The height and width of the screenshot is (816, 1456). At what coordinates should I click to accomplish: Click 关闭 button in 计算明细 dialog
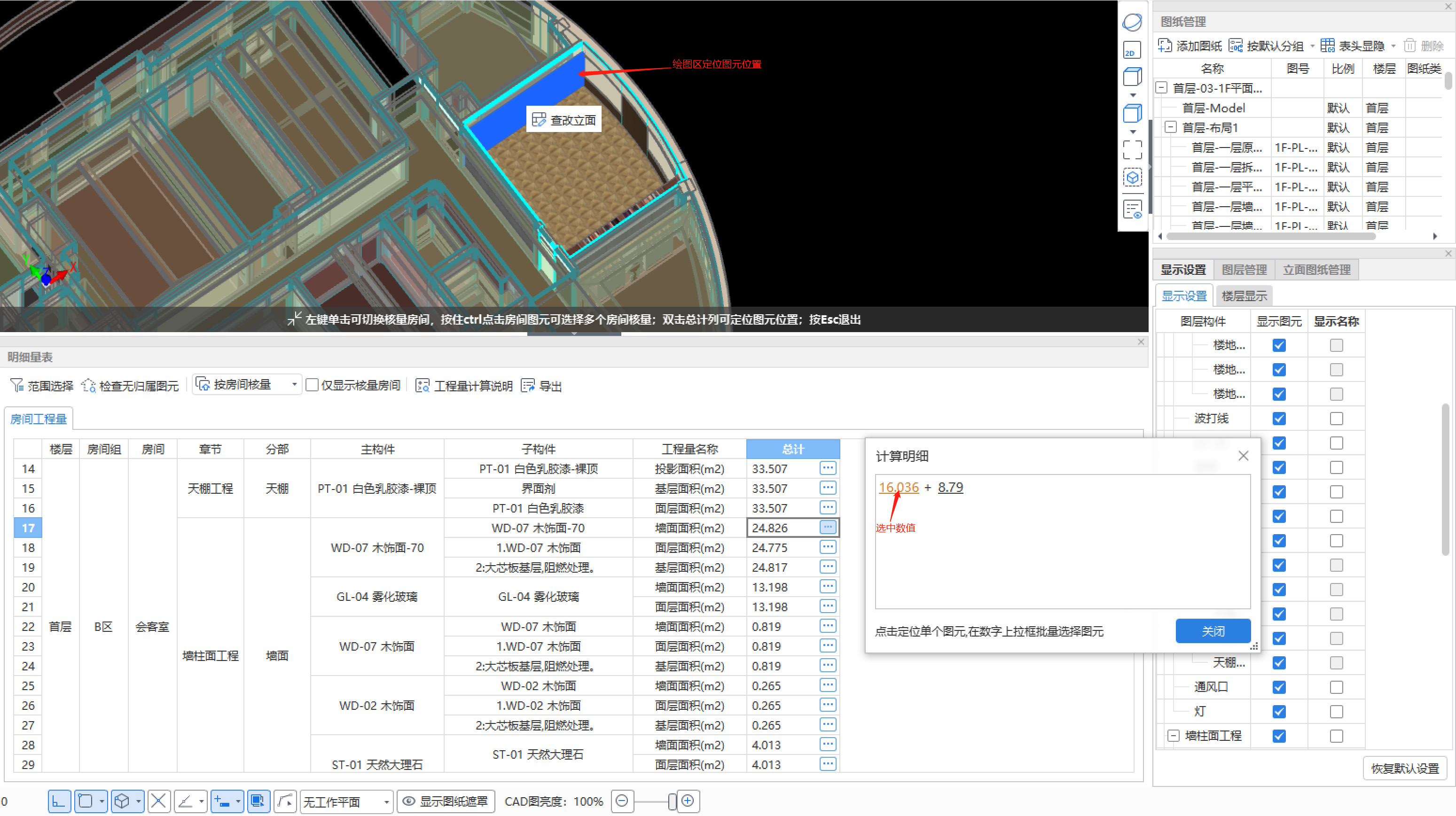click(1213, 630)
